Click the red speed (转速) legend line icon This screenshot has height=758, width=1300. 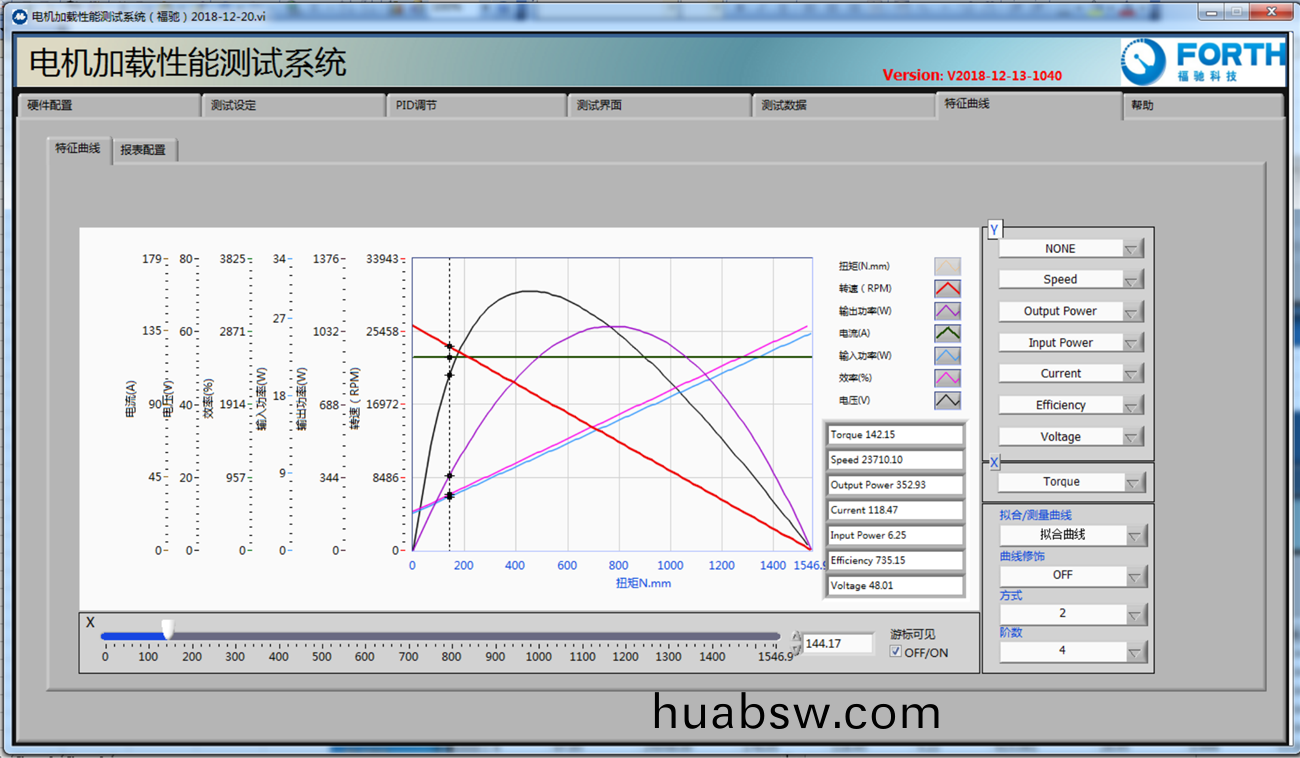click(947, 288)
